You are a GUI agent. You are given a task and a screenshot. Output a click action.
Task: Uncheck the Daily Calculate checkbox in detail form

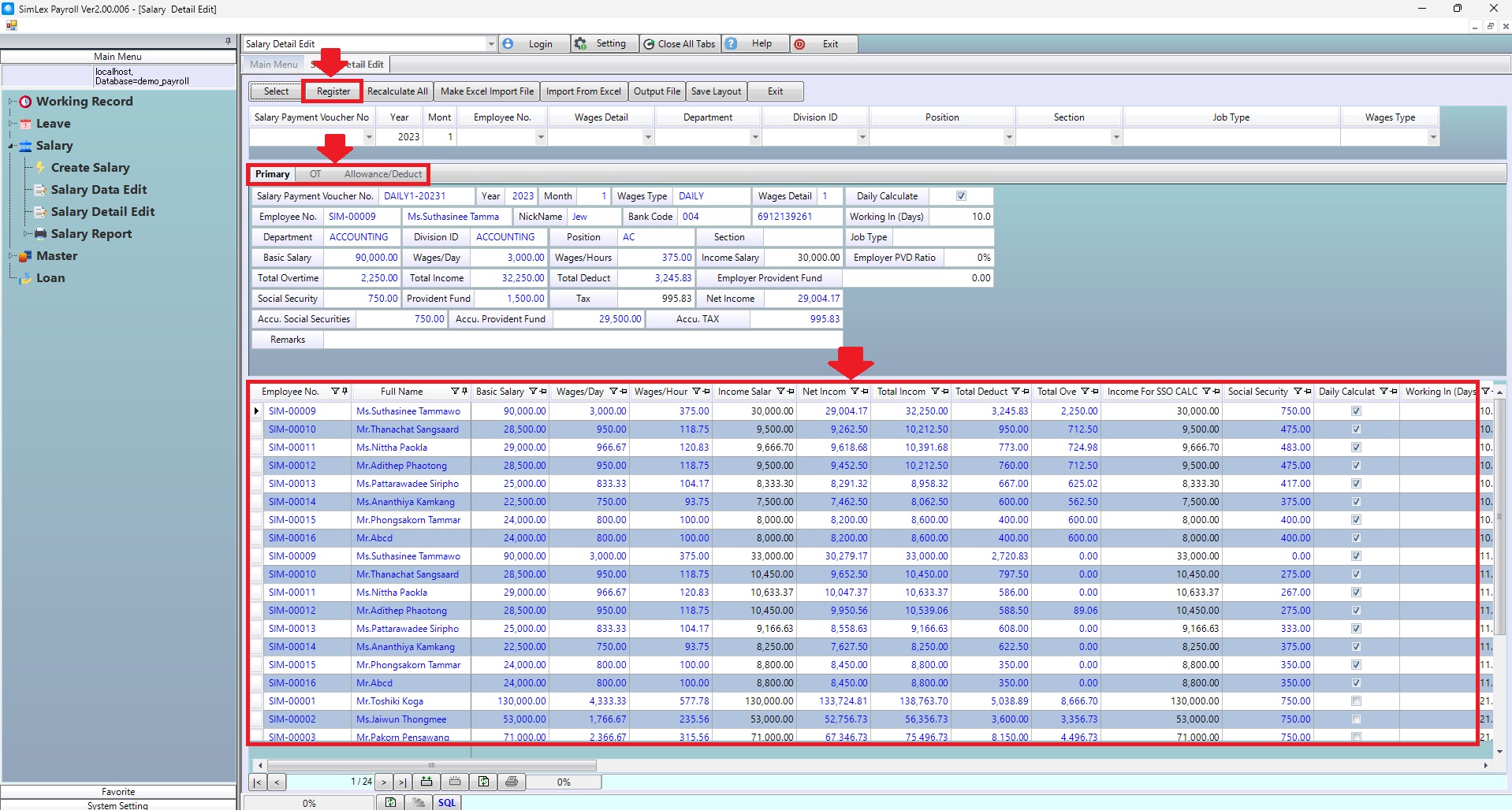[961, 196]
